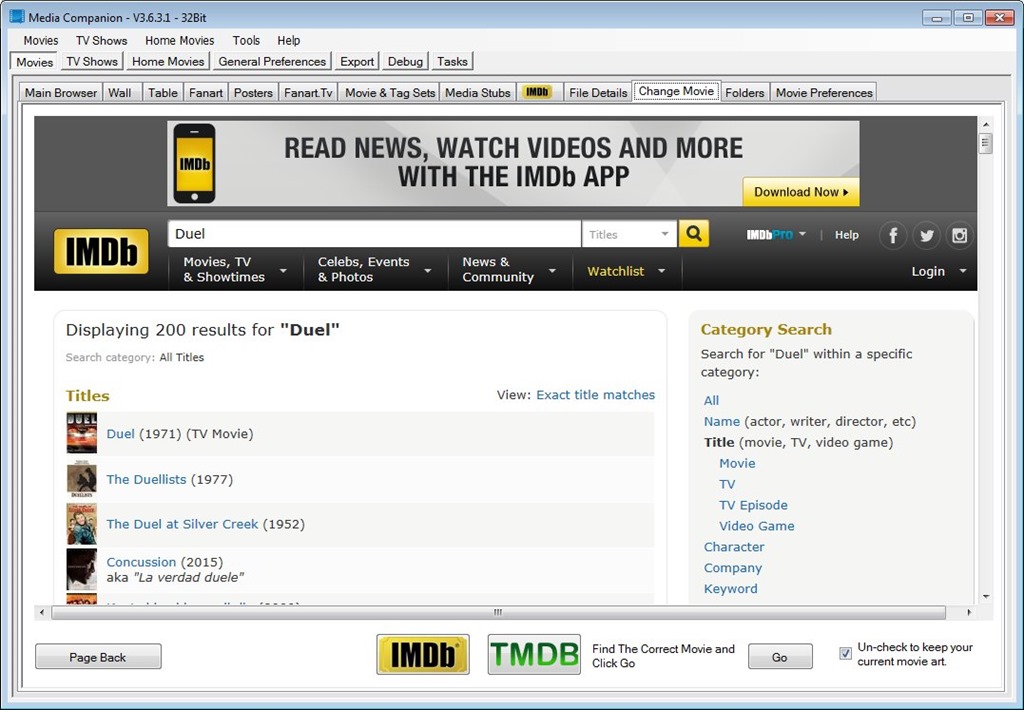Open The Duellists title link
The height and width of the screenshot is (710, 1024).
point(146,479)
